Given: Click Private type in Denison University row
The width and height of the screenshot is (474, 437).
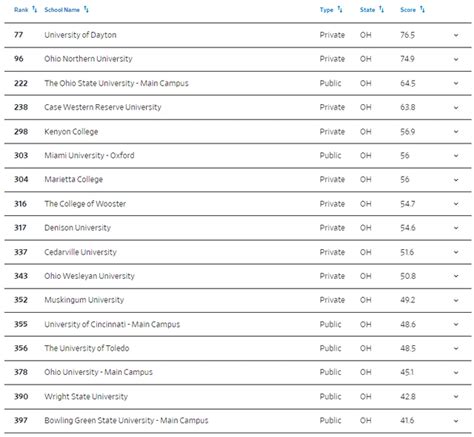Looking at the screenshot, I should [x=332, y=228].
